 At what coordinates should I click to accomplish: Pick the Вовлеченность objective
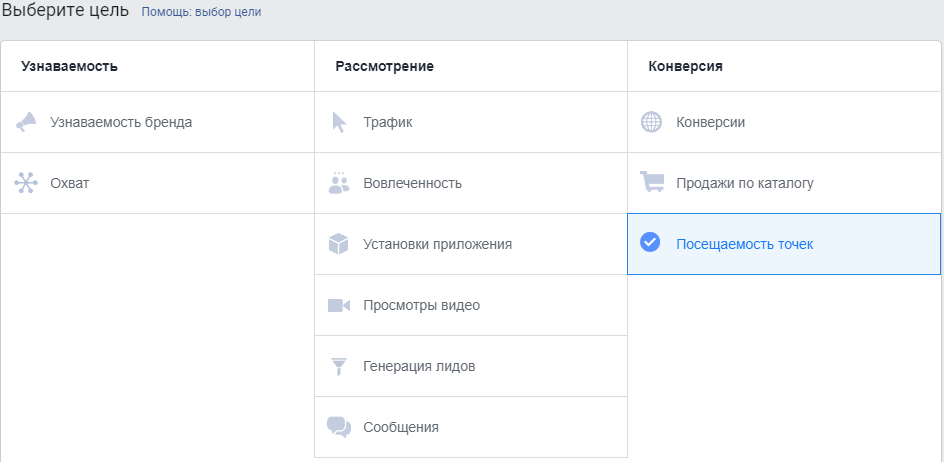412,183
